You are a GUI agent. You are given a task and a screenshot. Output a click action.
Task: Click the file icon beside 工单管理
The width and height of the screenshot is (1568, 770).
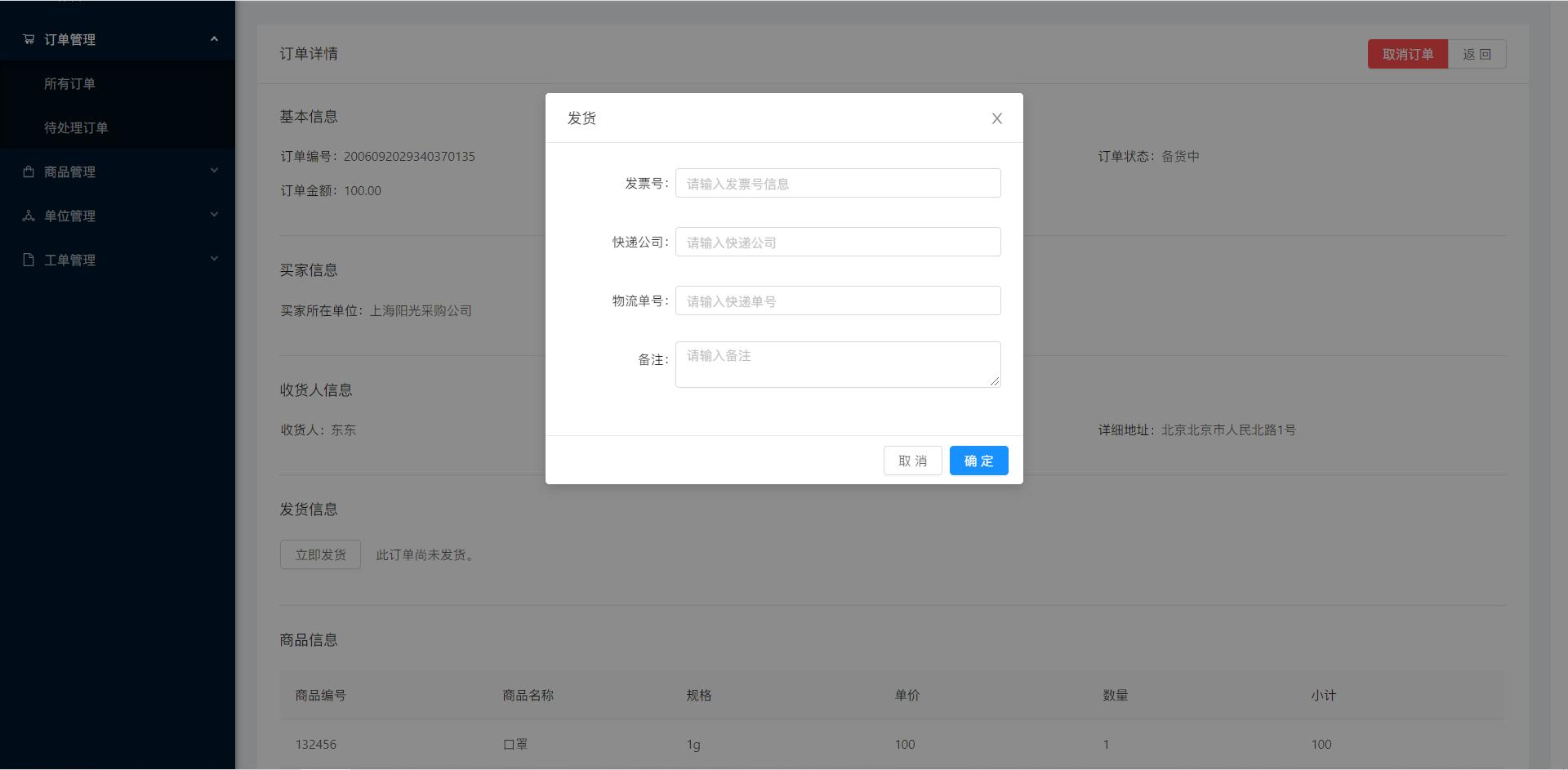click(29, 260)
